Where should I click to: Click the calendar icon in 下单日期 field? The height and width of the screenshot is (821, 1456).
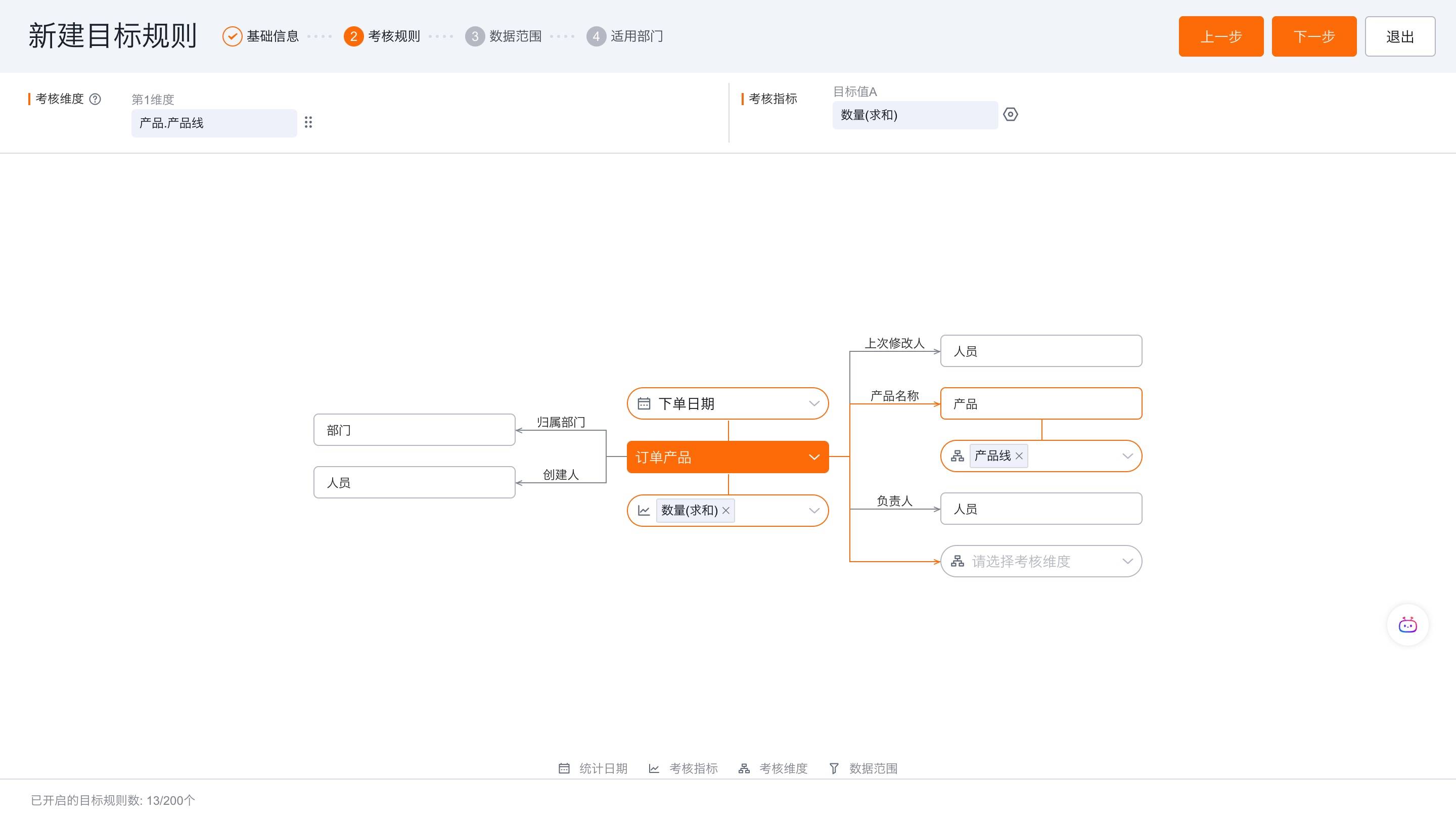[644, 403]
